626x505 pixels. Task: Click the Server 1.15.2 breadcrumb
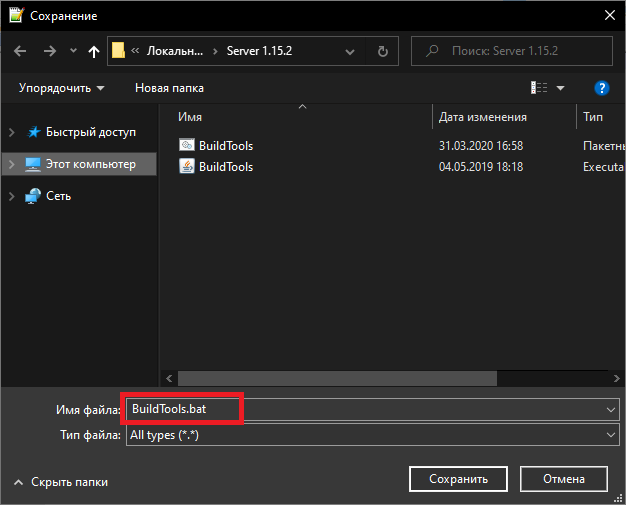(x=259, y=51)
